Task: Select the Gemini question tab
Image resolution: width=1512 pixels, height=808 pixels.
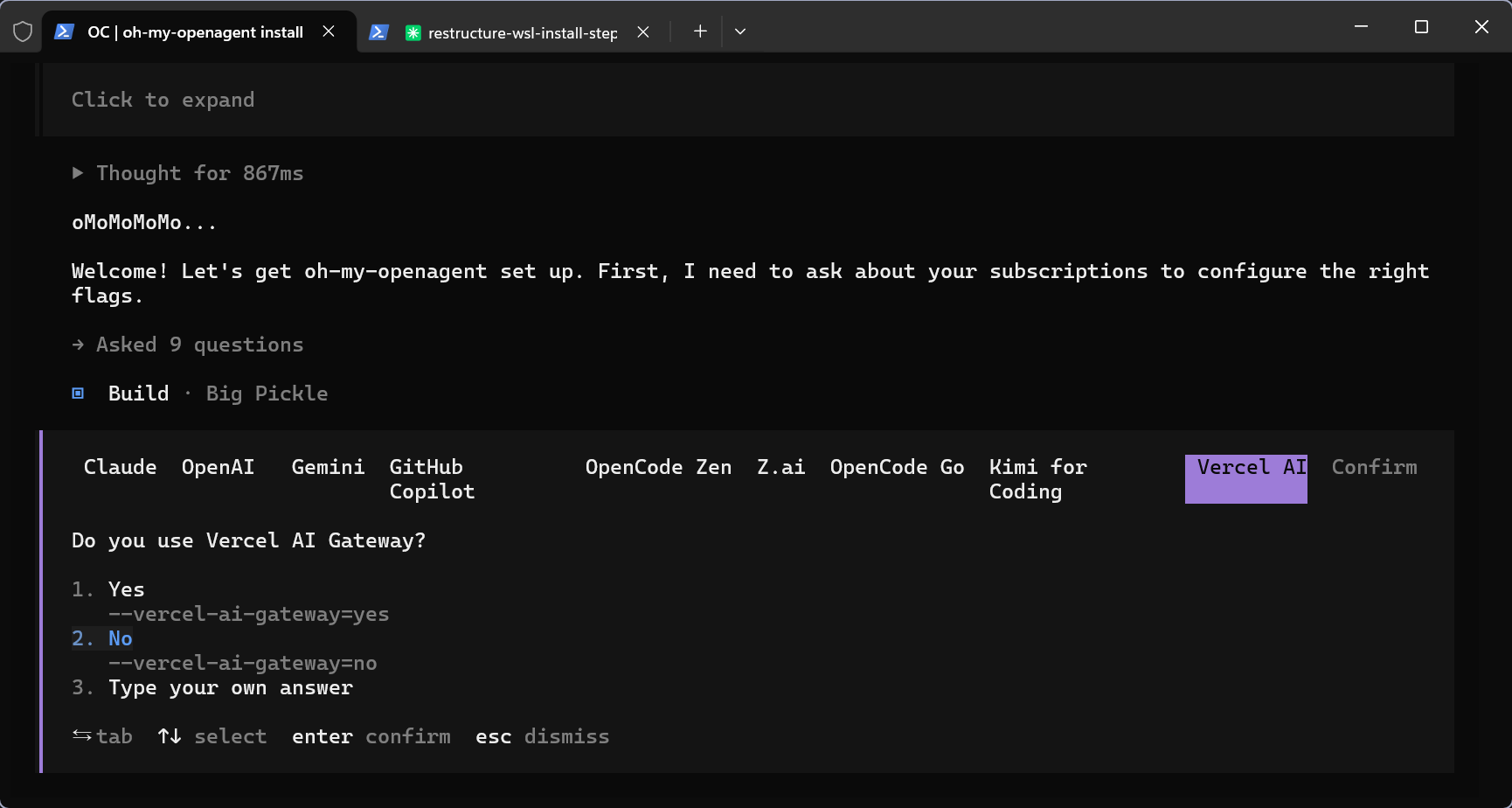Action: [329, 467]
